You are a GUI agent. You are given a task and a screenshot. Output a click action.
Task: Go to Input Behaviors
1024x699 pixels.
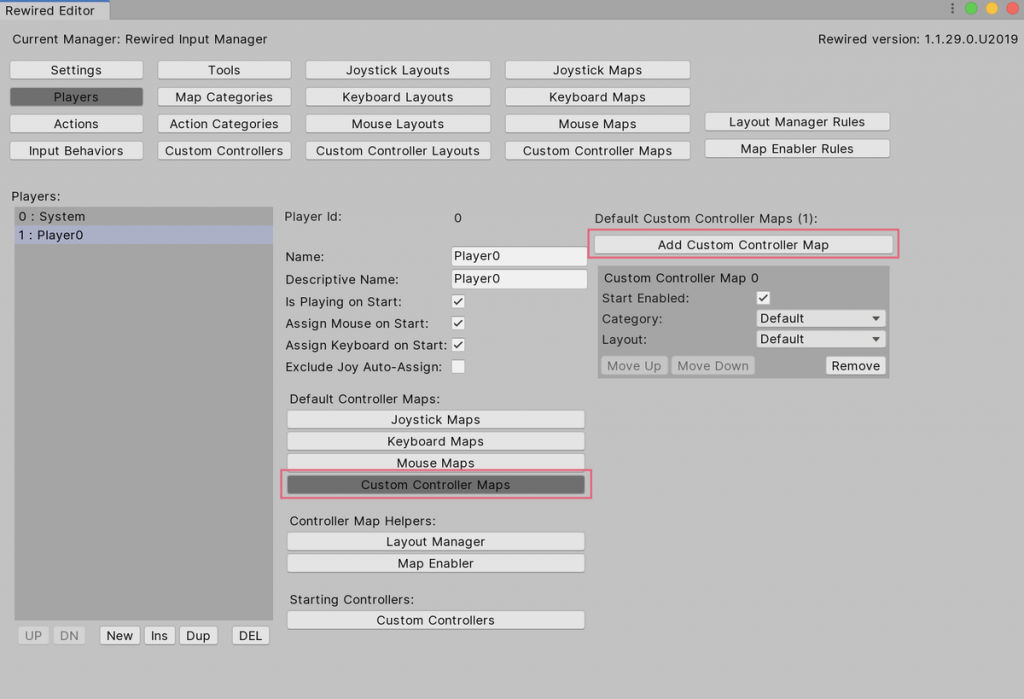tap(76, 151)
